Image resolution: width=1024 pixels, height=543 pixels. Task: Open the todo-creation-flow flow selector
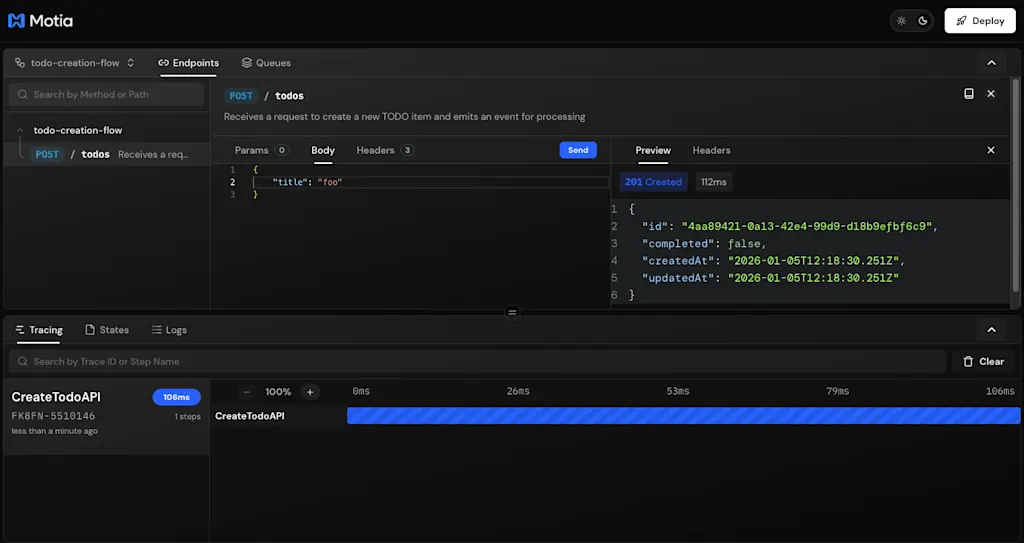pos(74,63)
